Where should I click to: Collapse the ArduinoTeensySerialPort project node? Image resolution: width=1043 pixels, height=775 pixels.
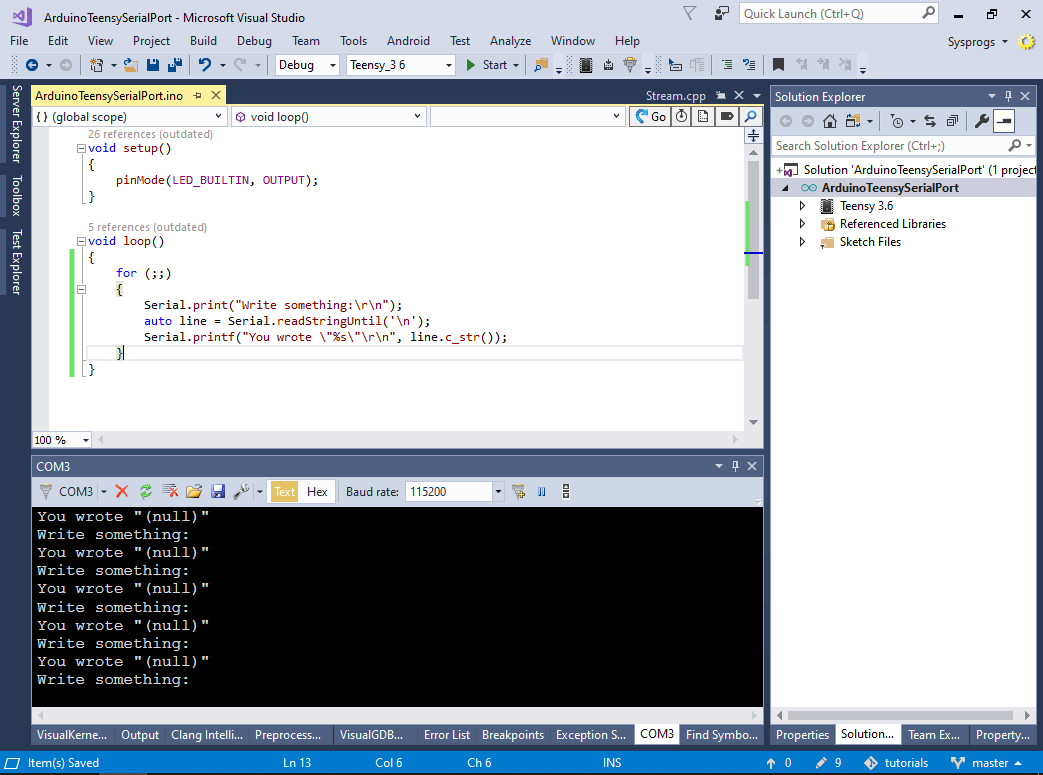786,188
